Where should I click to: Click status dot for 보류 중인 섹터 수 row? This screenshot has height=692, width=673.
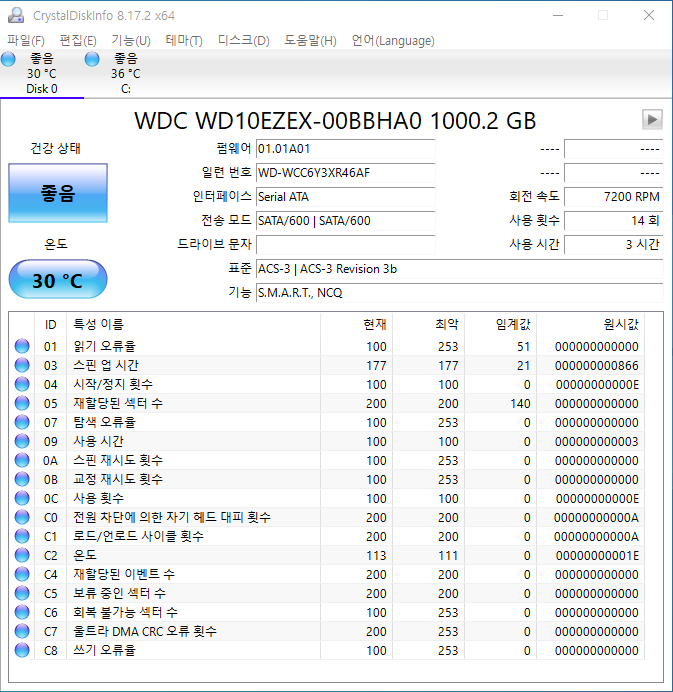coord(22,593)
